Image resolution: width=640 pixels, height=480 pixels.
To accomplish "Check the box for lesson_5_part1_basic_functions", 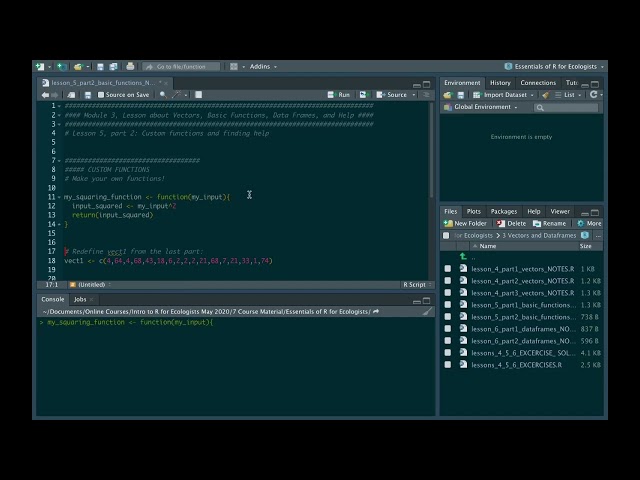I will [x=448, y=304].
